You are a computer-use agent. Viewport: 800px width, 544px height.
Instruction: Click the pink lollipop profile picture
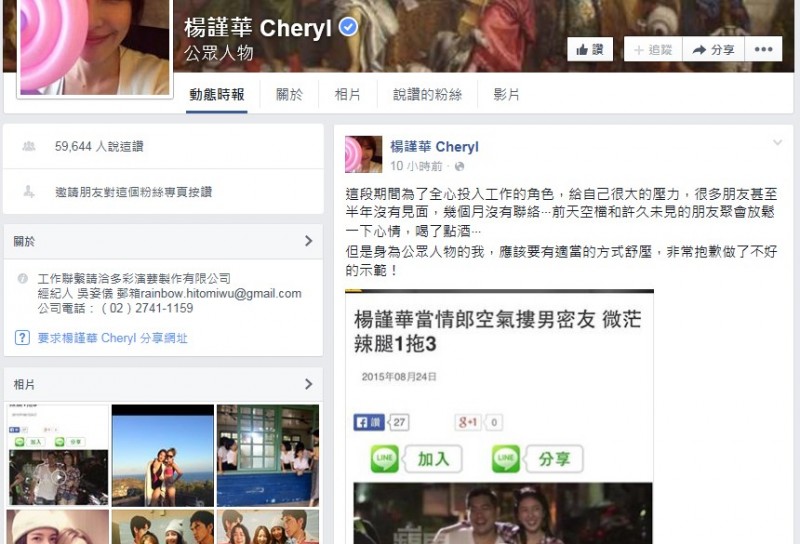95,47
